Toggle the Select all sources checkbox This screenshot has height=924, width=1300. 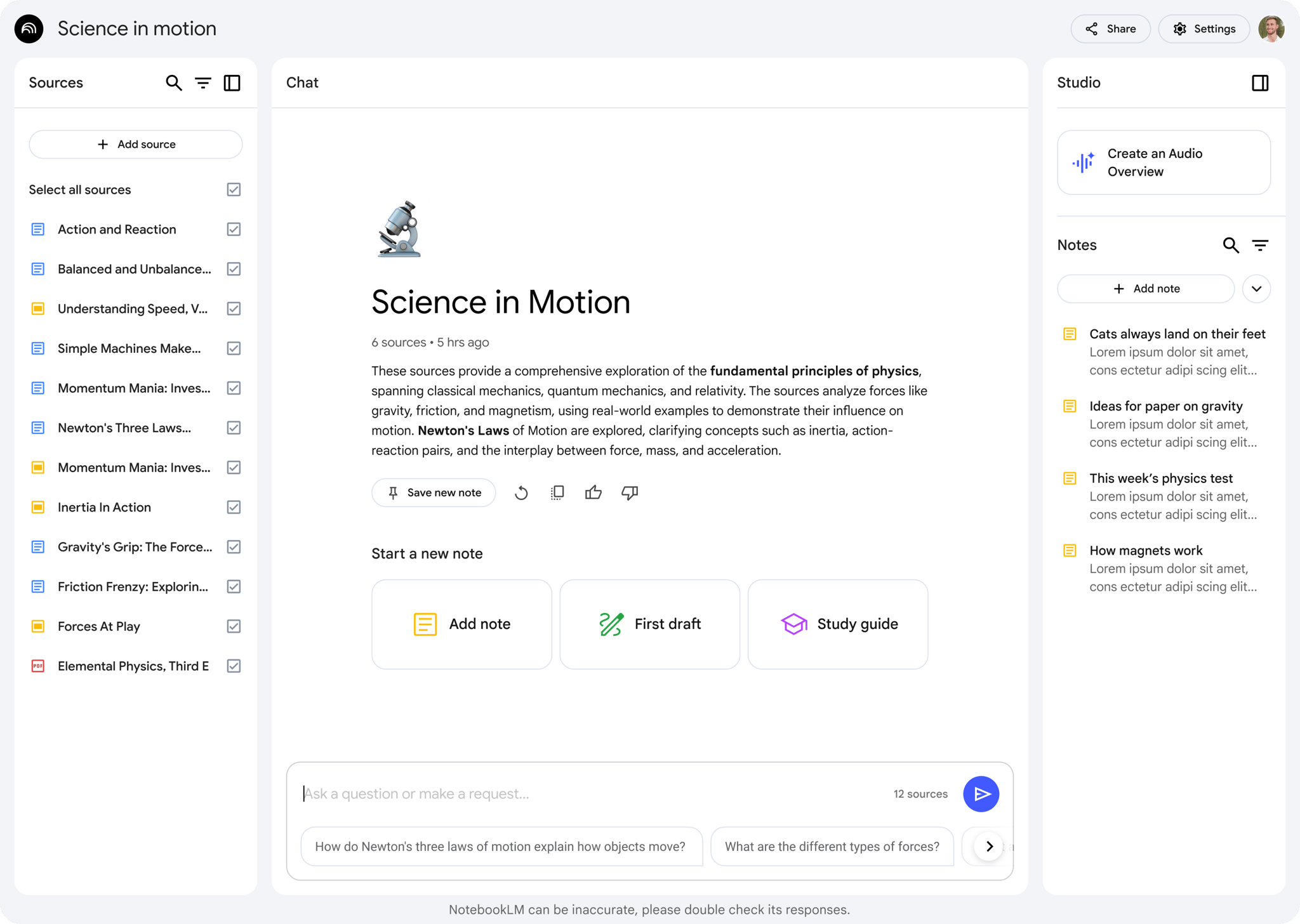pos(234,190)
